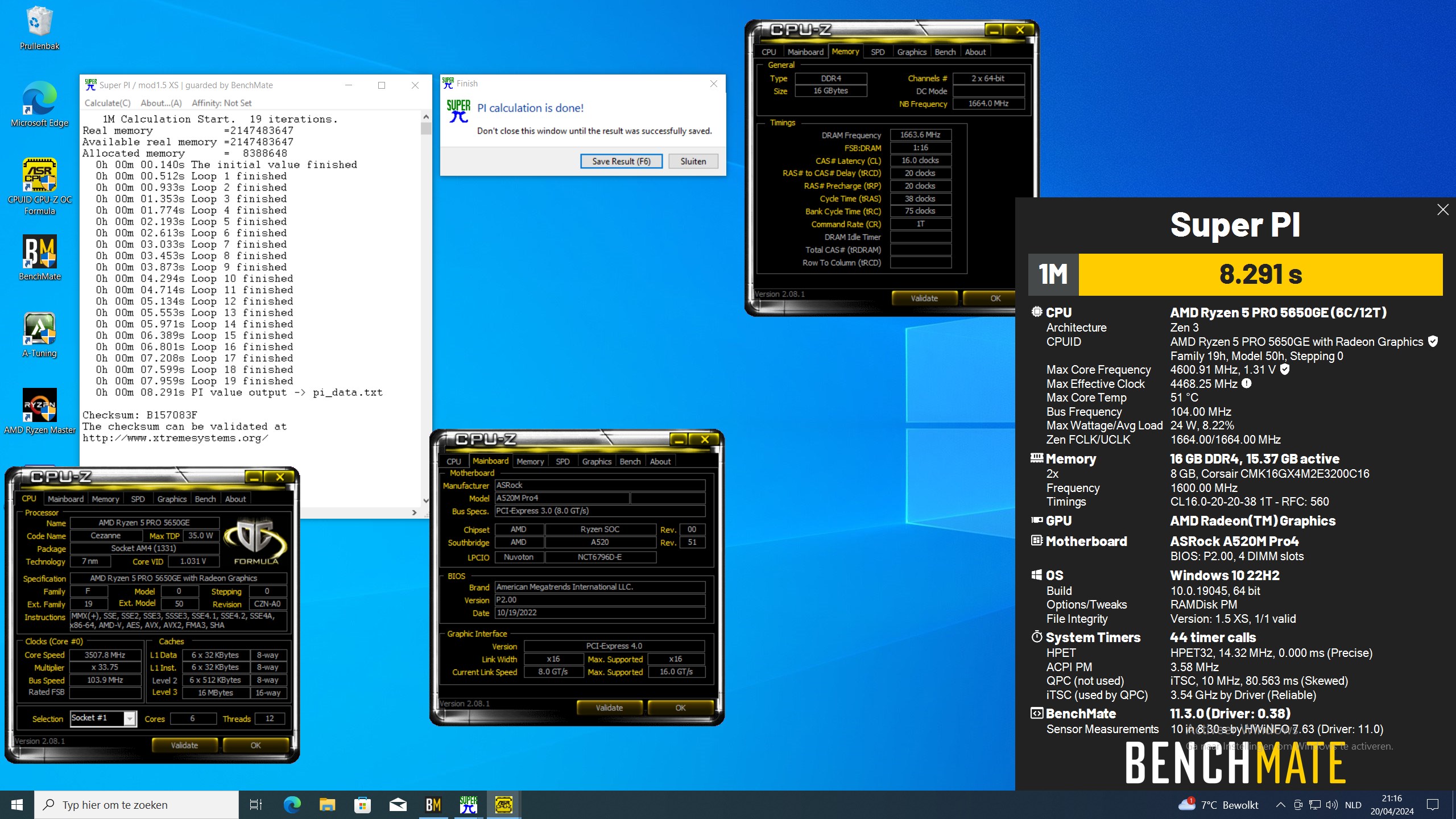Screen dimensions: 1456x819
Task: Click the Windows Start button
Action: pos(17,805)
